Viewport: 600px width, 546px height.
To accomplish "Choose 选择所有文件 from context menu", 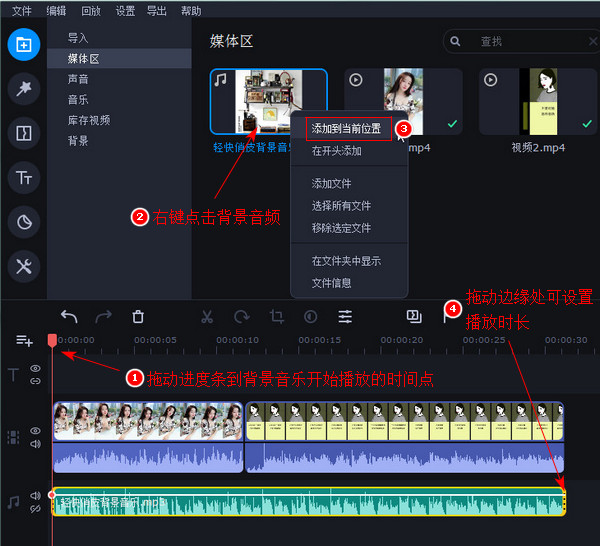I will pyautogui.click(x=341, y=206).
